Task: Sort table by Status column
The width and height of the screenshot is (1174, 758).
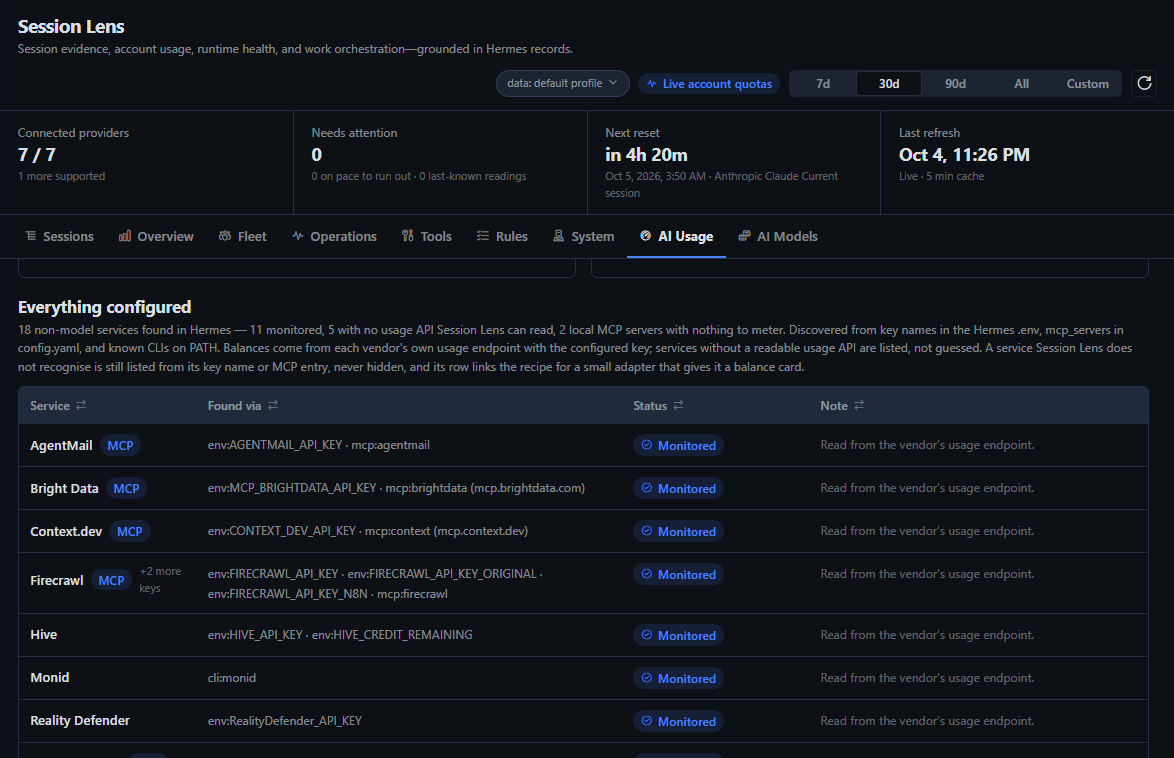Action: [x=658, y=405]
